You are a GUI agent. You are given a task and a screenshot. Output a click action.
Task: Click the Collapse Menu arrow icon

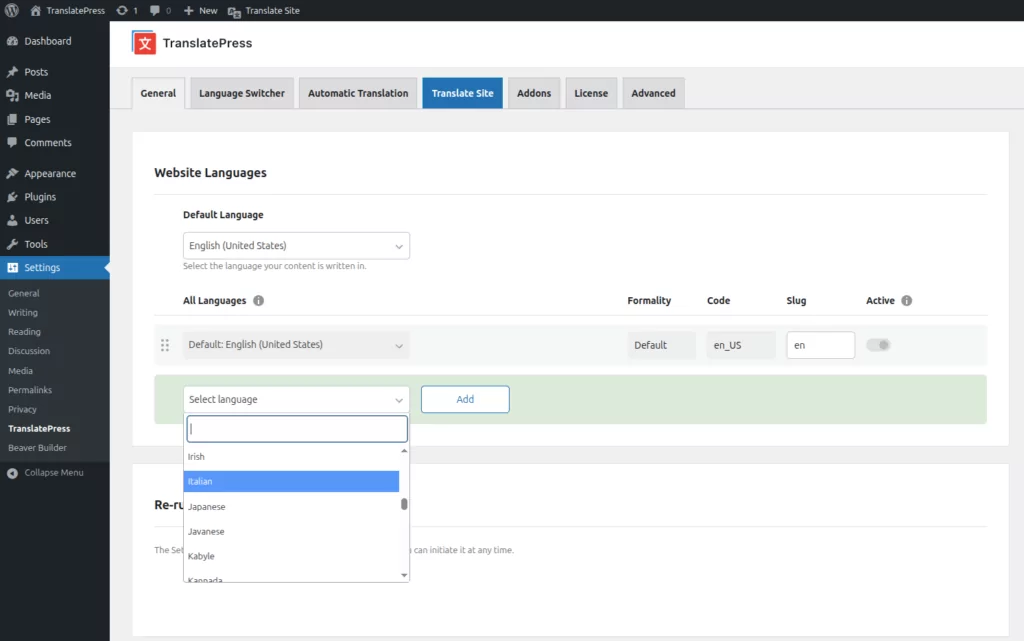[x=12, y=473]
